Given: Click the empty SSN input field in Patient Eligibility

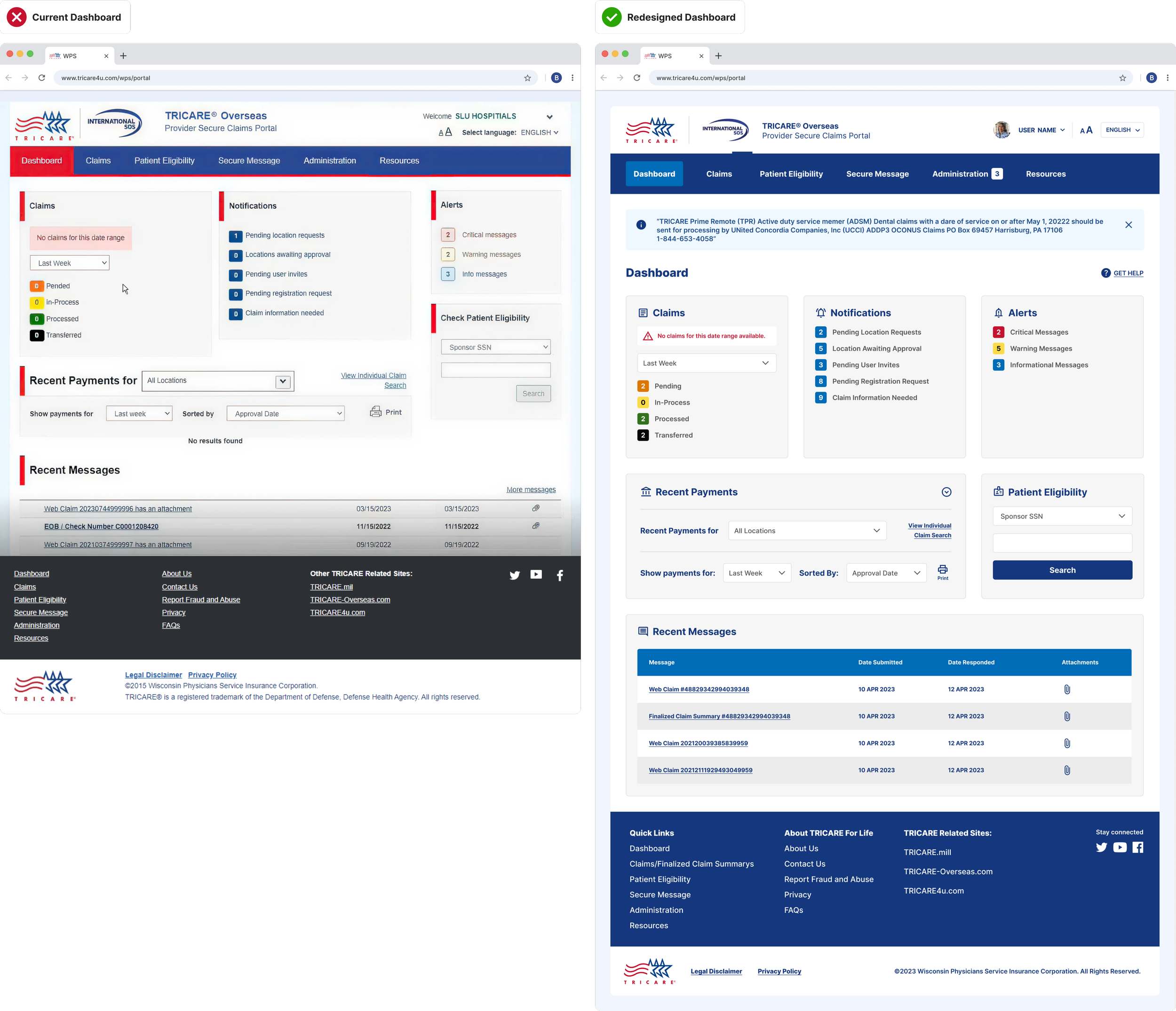Looking at the screenshot, I should coord(1062,543).
